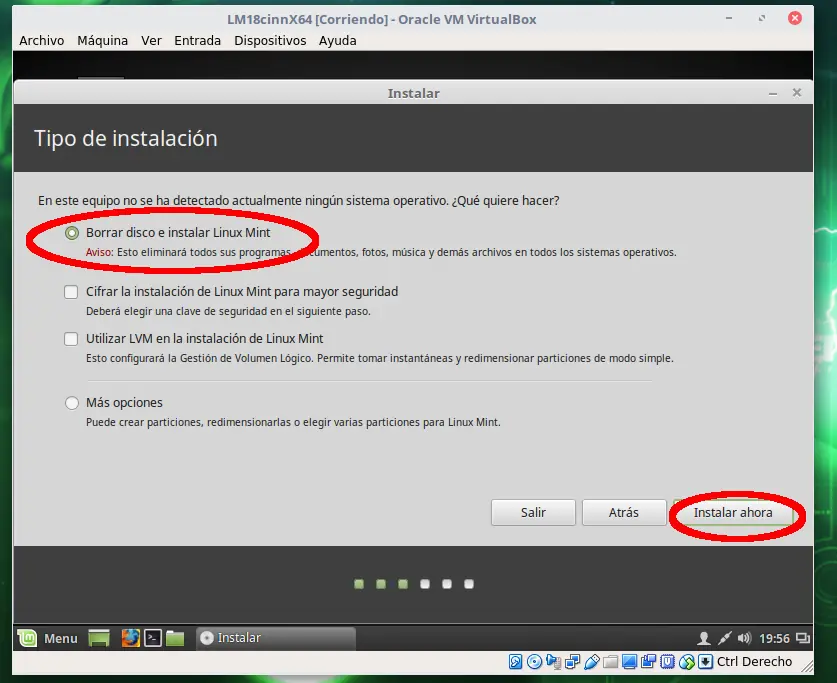Viewport: 837px width, 683px height.
Task: Click the show desktop icon in Mint panel
Action: [x=99, y=638]
